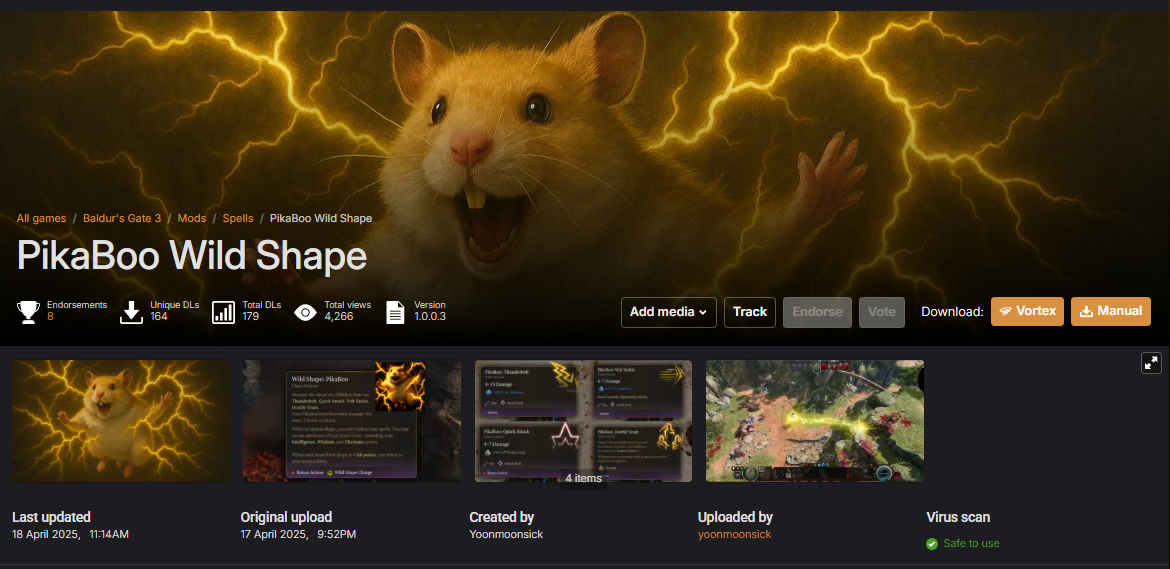Open the Wild Shape: PikaBoo tooltip thumbnail
The width and height of the screenshot is (1170, 569).
[352, 421]
